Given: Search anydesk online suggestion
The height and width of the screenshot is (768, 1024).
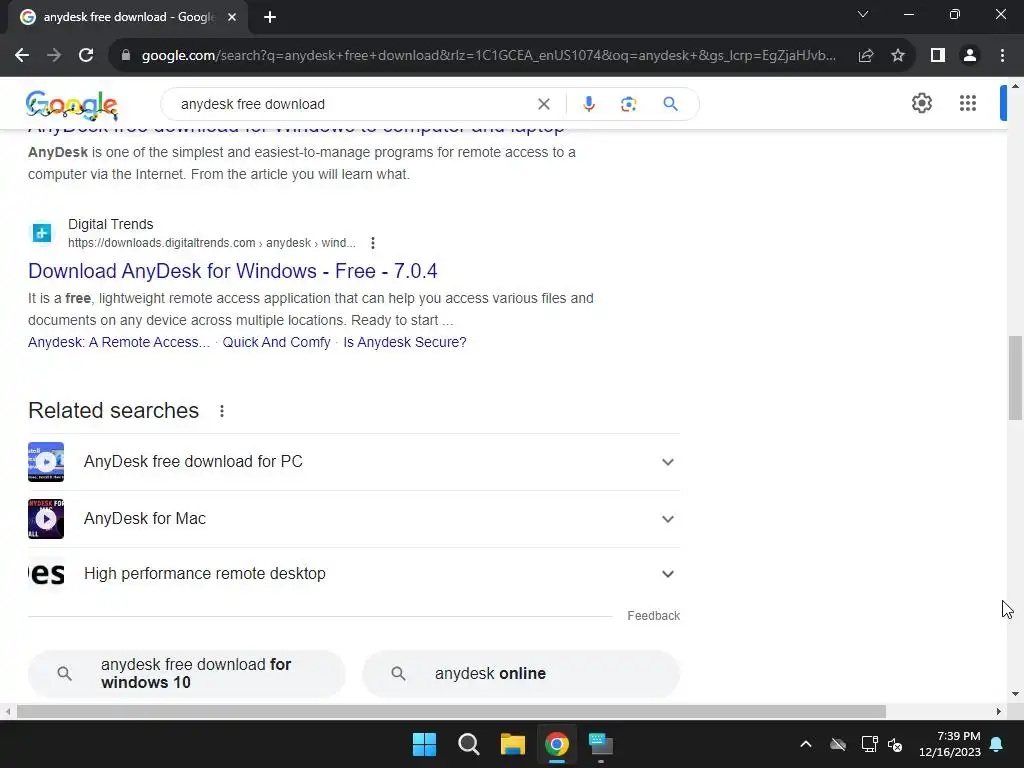Looking at the screenshot, I should [x=520, y=673].
